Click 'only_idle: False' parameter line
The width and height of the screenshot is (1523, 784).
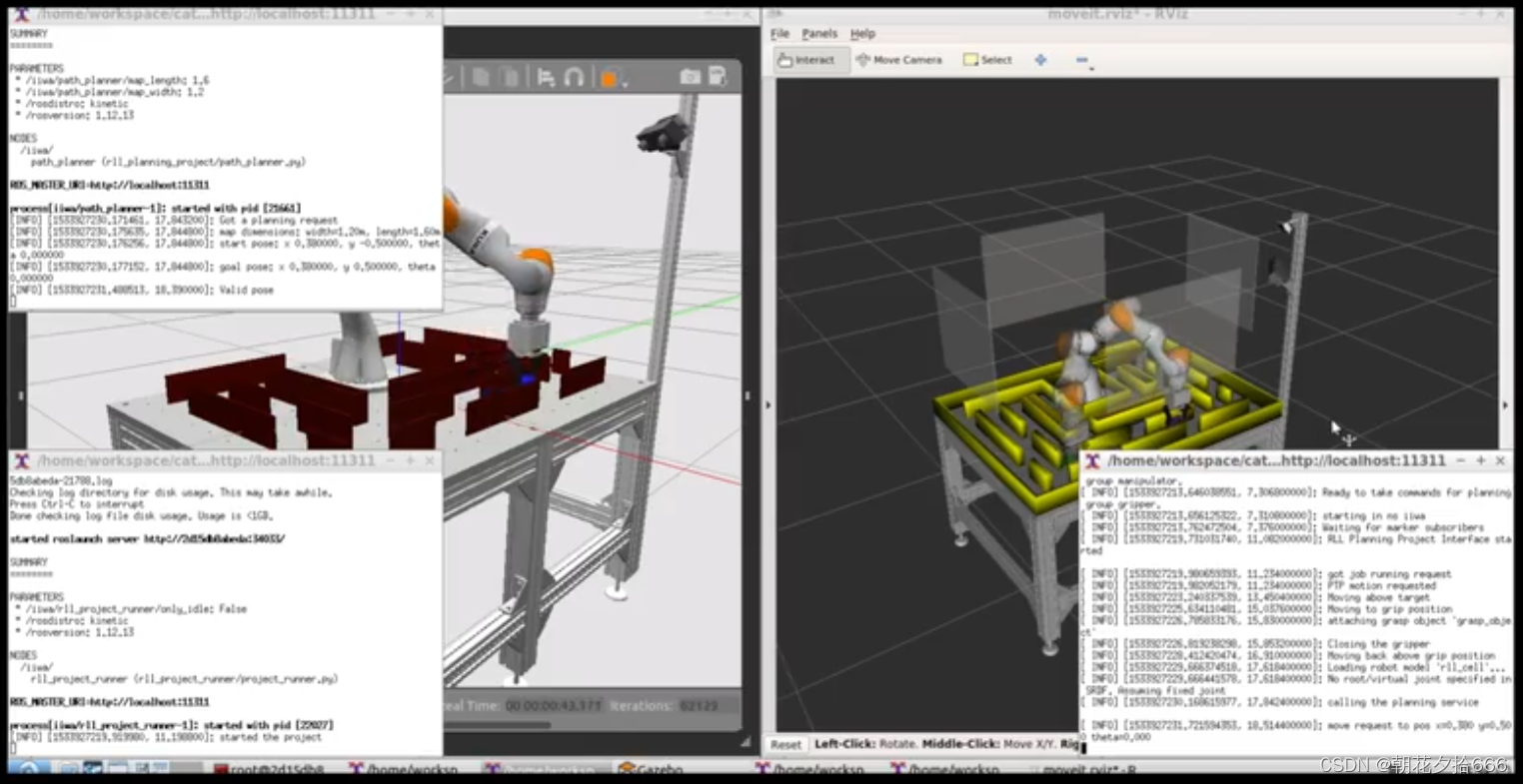coord(131,608)
